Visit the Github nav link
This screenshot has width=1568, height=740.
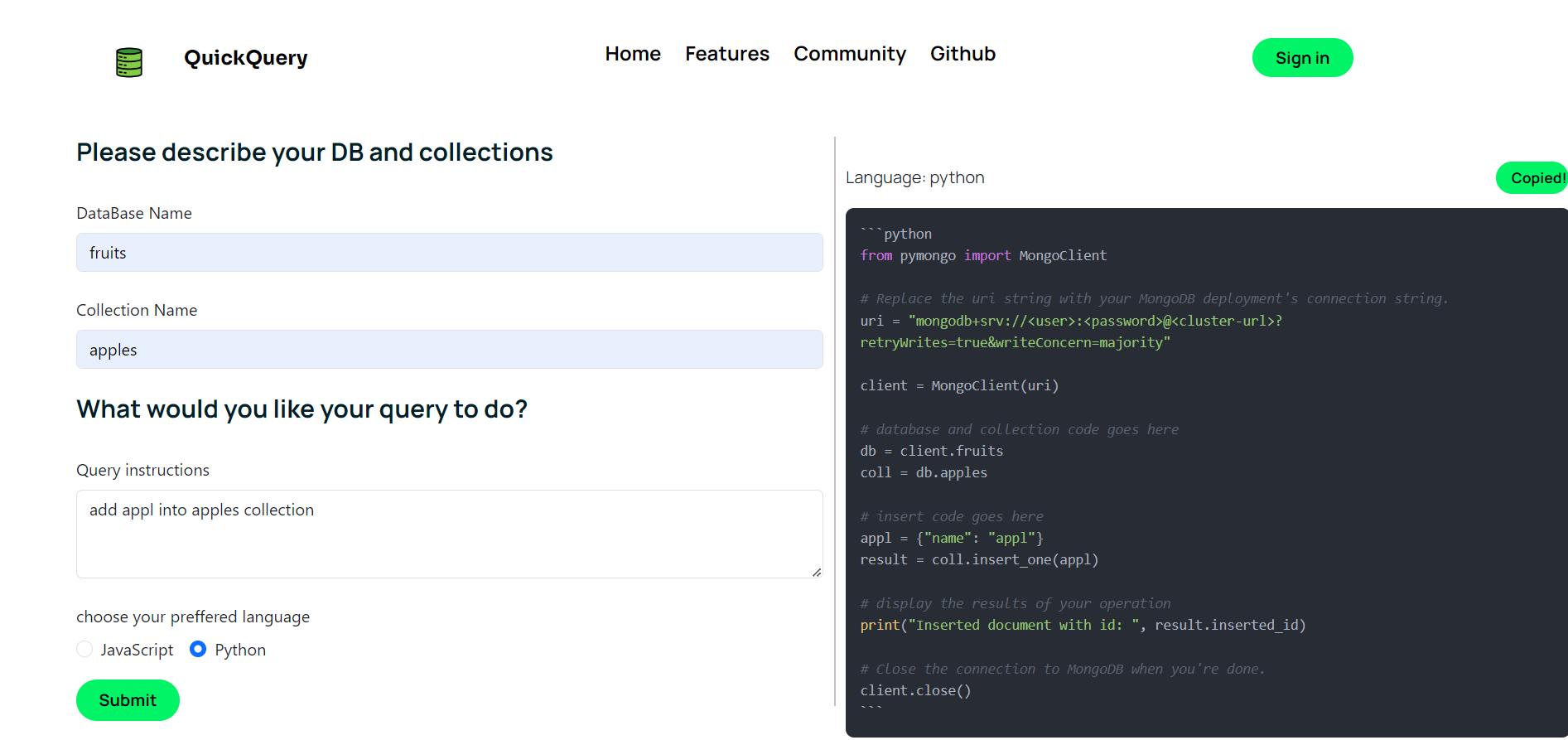[963, 54]
